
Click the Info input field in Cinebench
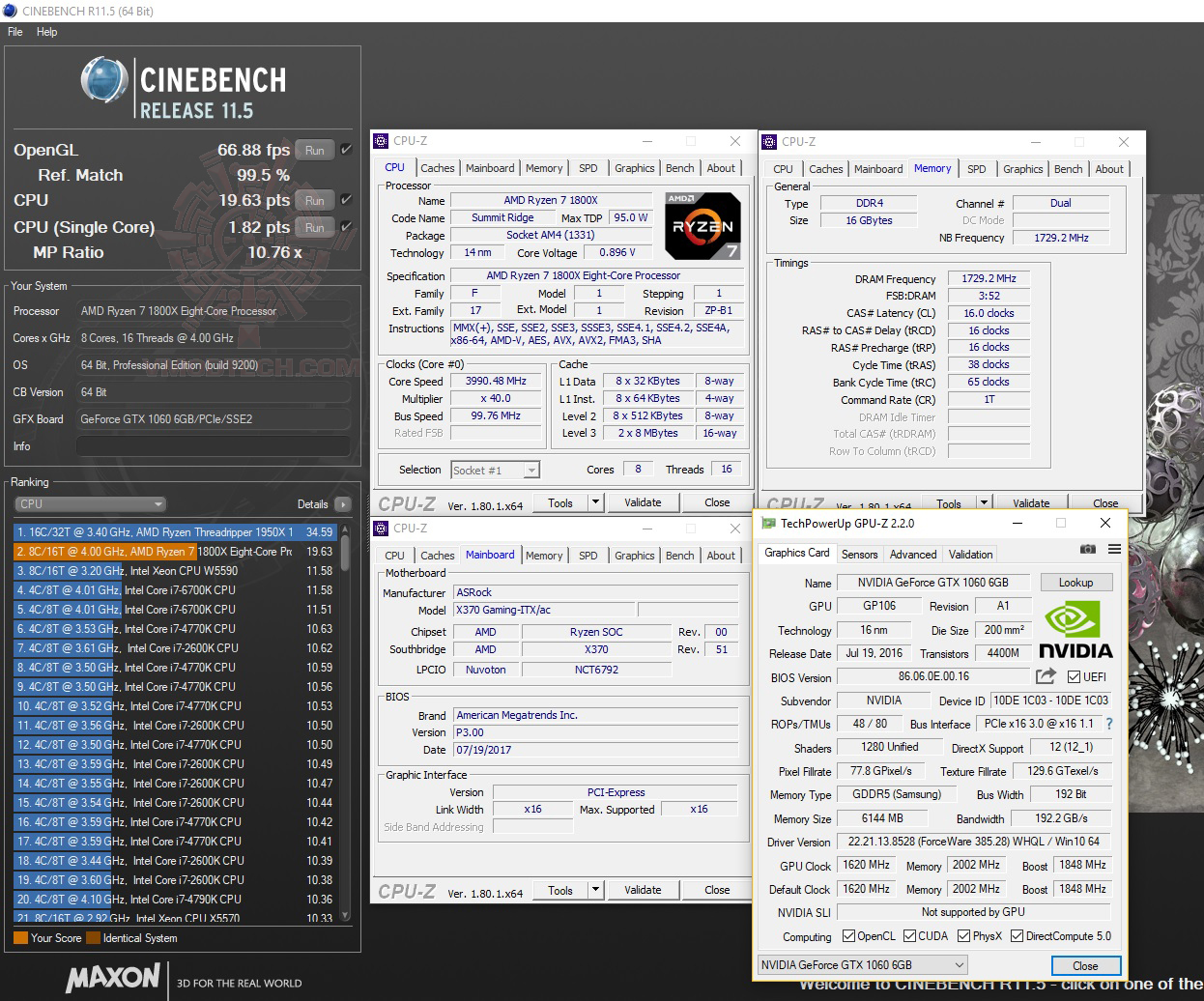pos(214,446)
